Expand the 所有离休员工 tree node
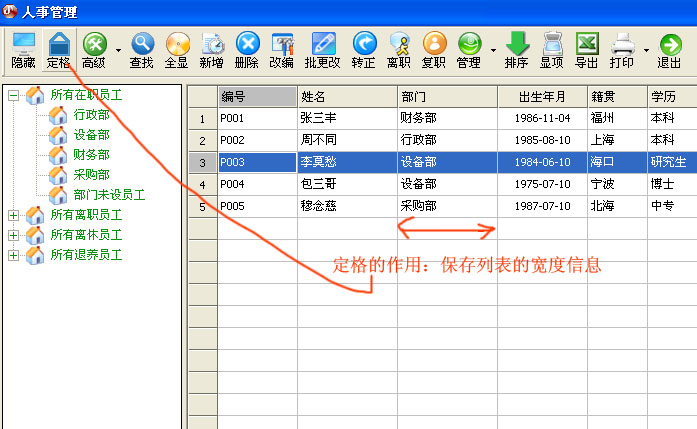Viewport: 697px width, 429px height. tap(13, 235)
